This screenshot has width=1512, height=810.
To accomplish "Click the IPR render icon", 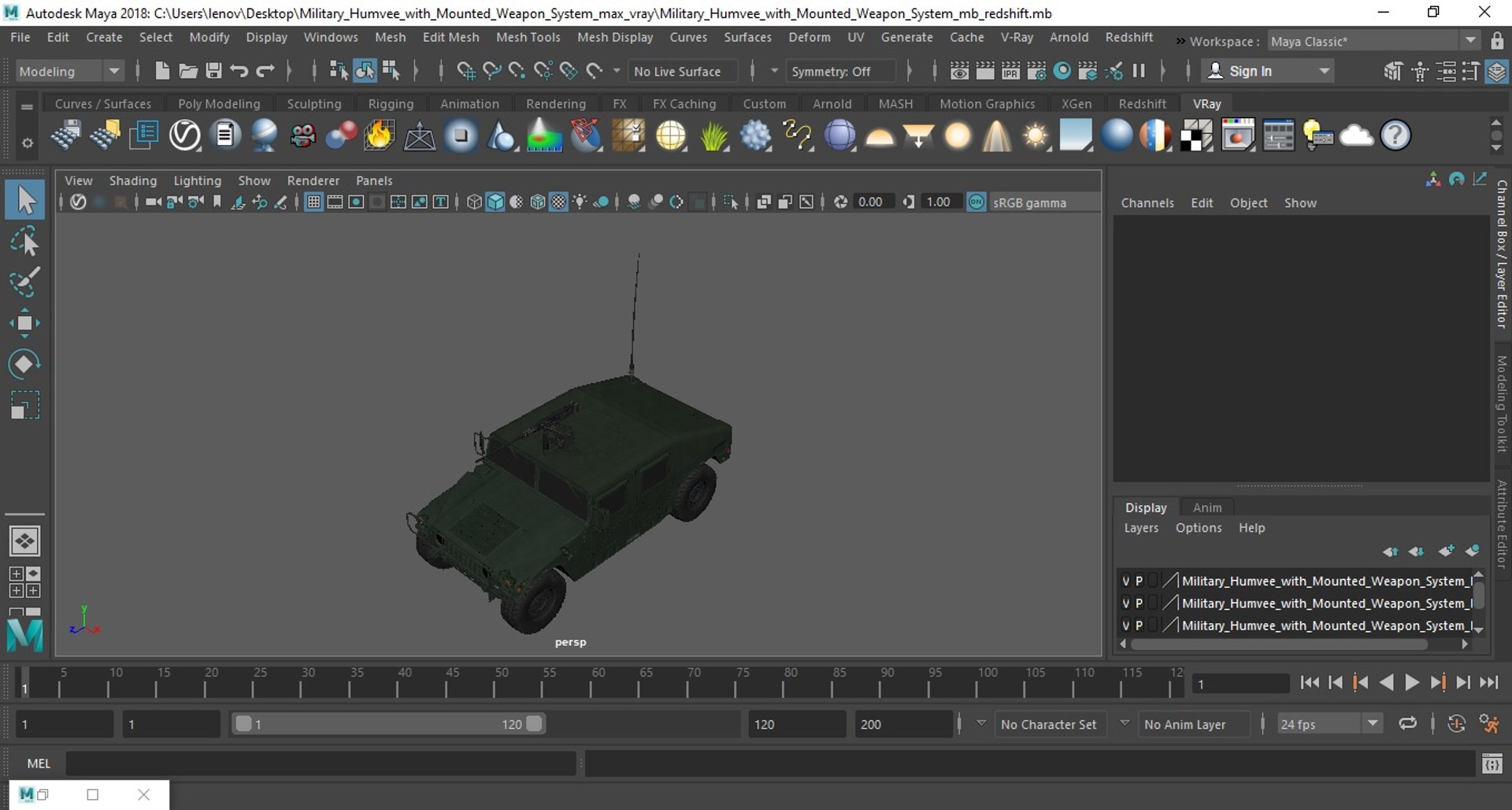I will tap(1010, 71).
